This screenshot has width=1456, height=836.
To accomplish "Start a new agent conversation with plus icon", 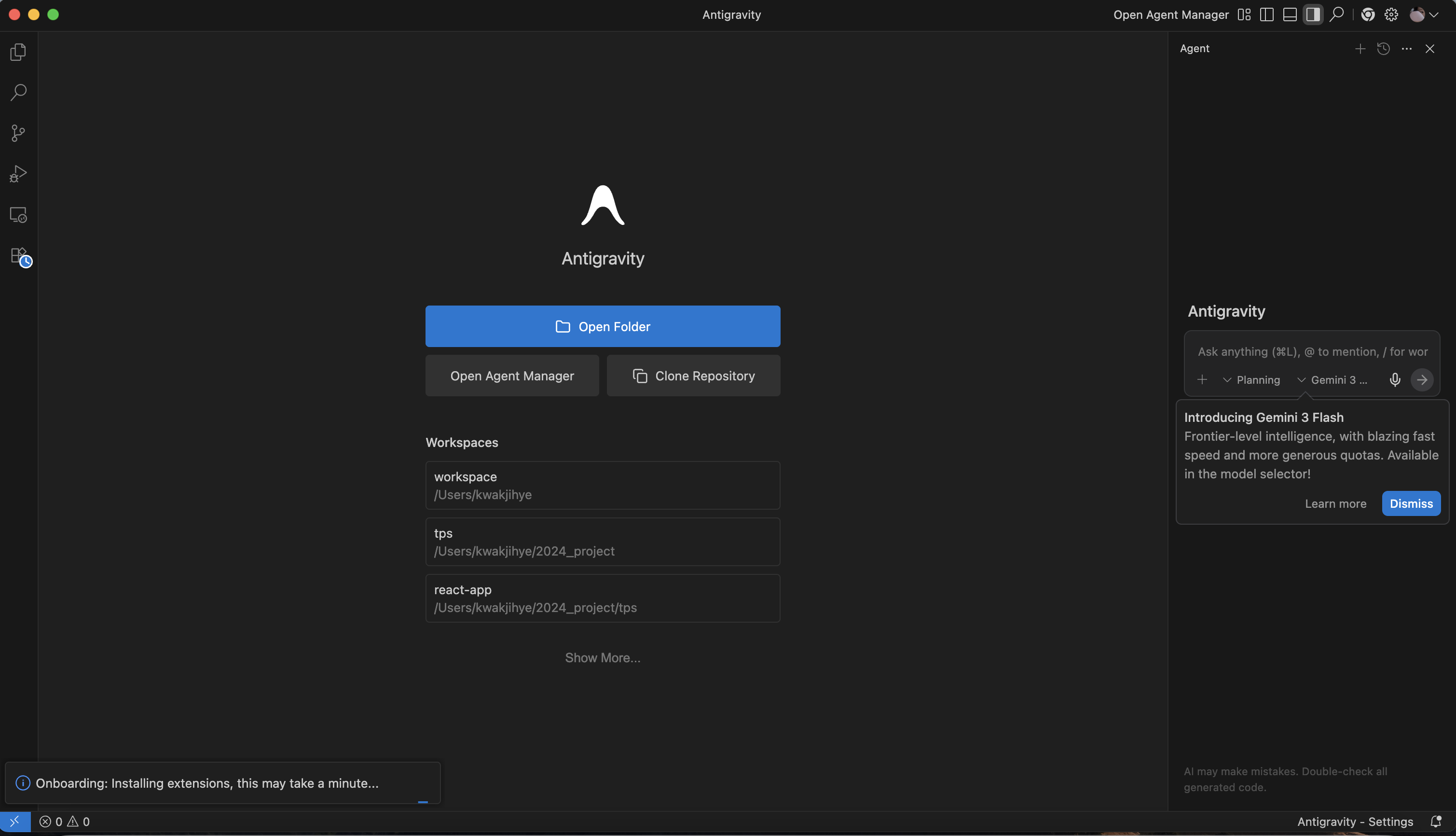I will 1360,49.
